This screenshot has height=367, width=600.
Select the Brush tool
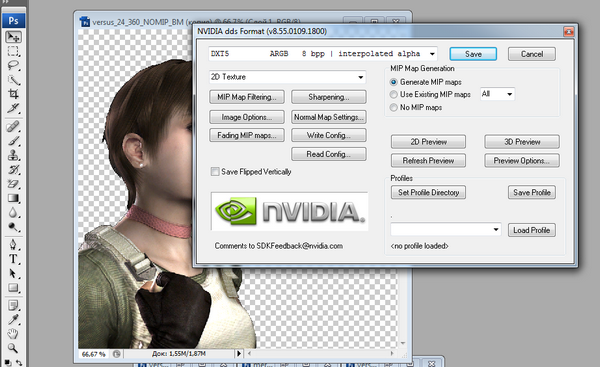click(x=13, y=141)
